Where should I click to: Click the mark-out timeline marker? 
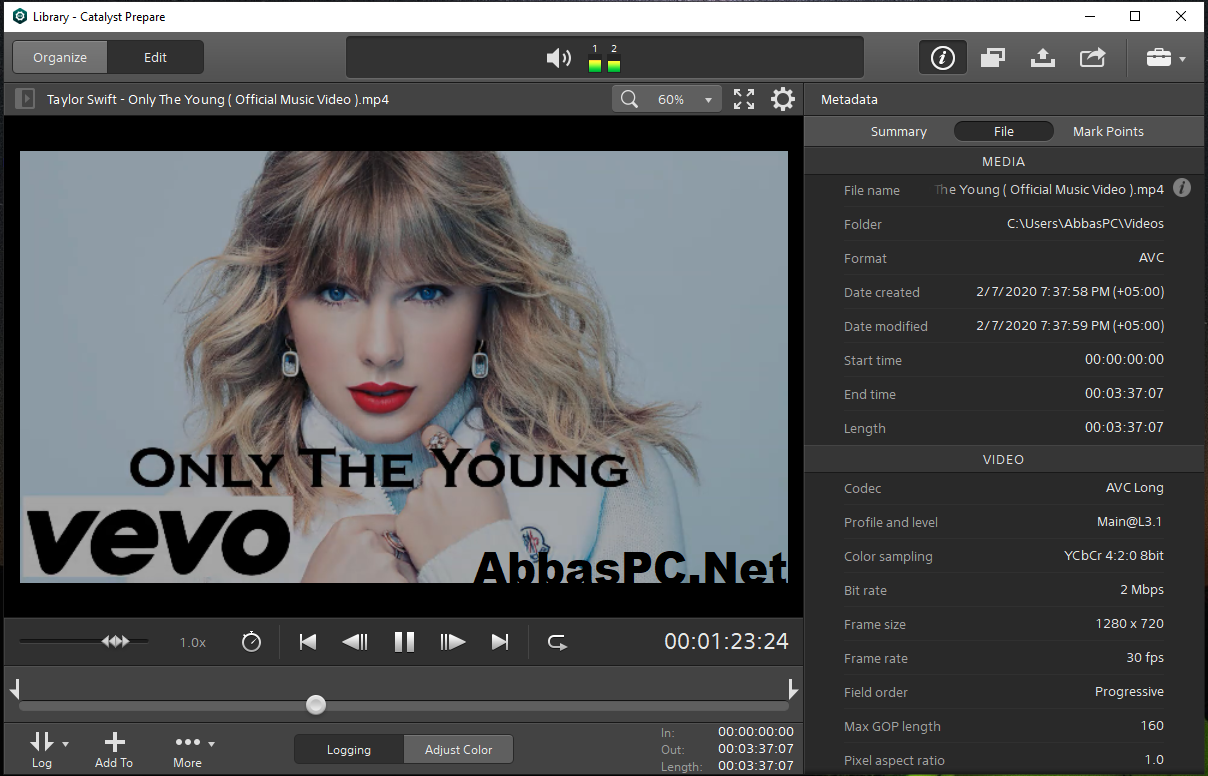tap(793, 688)
